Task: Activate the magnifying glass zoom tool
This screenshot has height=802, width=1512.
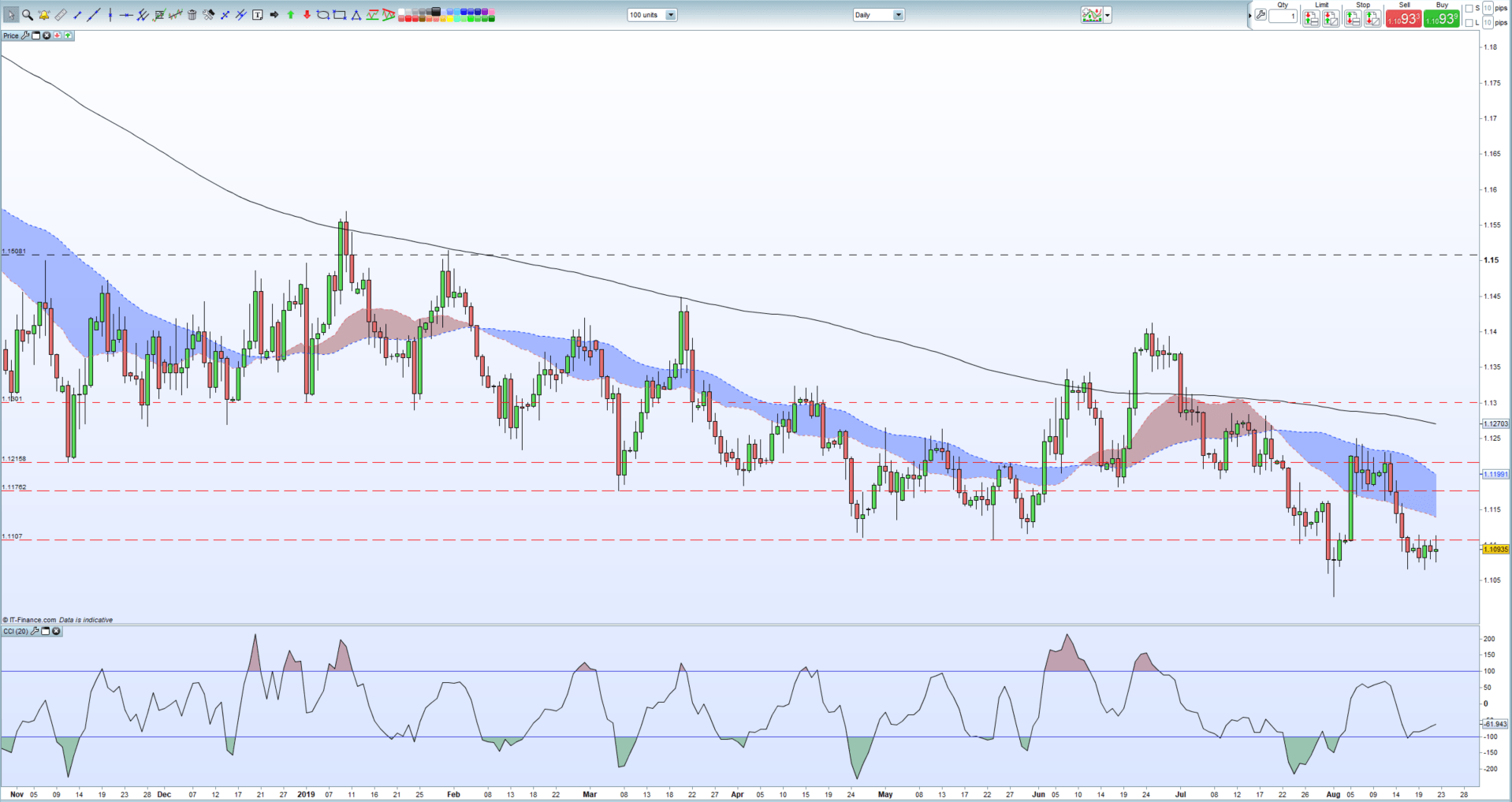Action: (x=28, y=15)
